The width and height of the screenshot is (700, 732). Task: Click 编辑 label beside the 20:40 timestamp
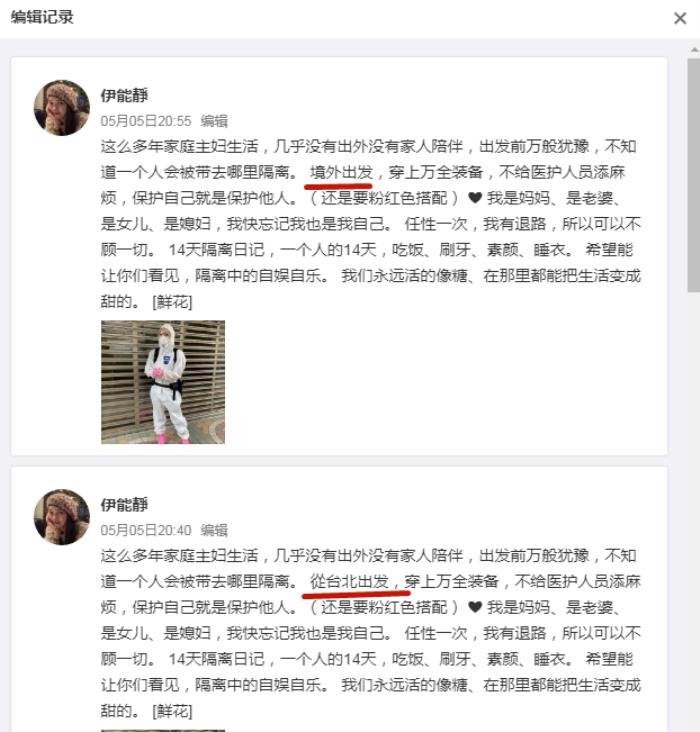click(x=214, y=530)
